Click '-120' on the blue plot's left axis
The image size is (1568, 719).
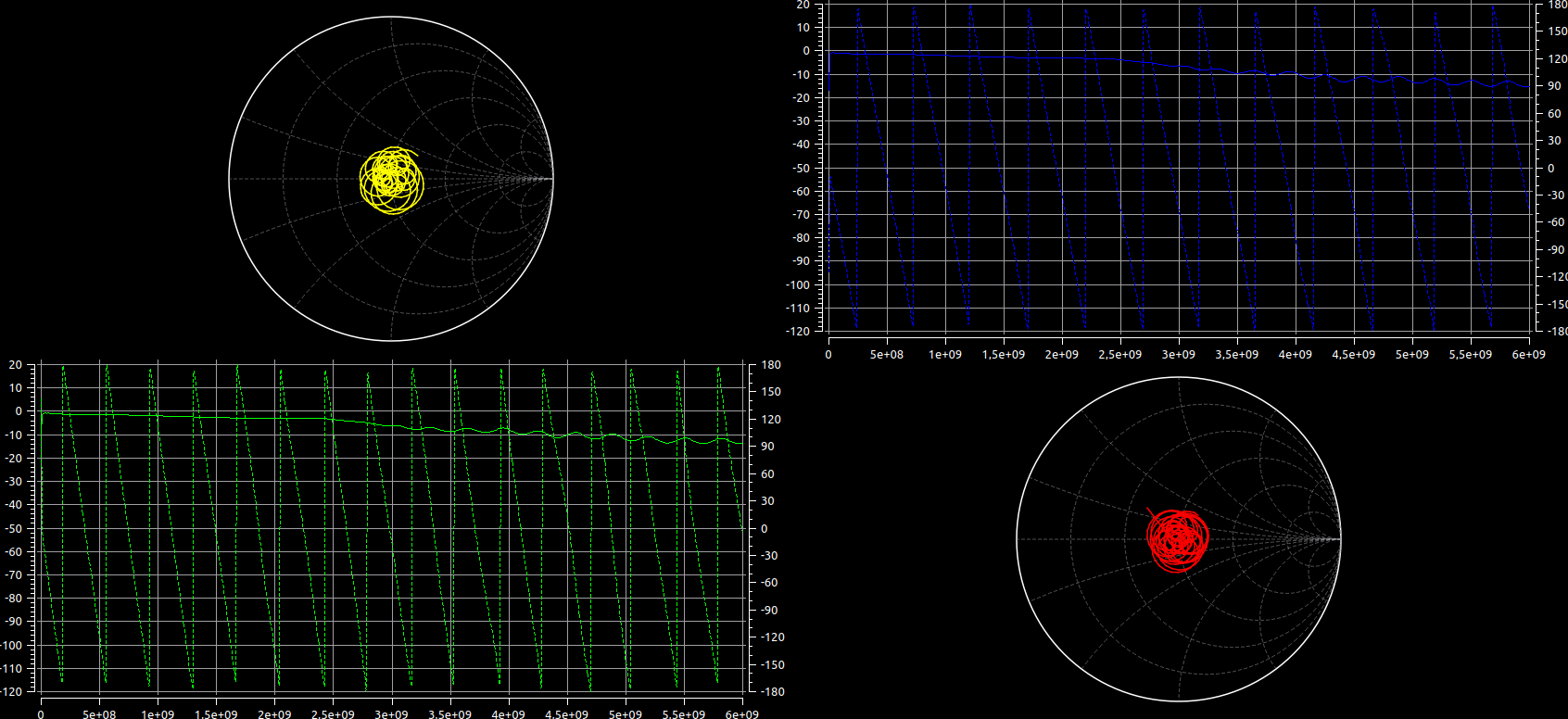(x=798, y=331)
